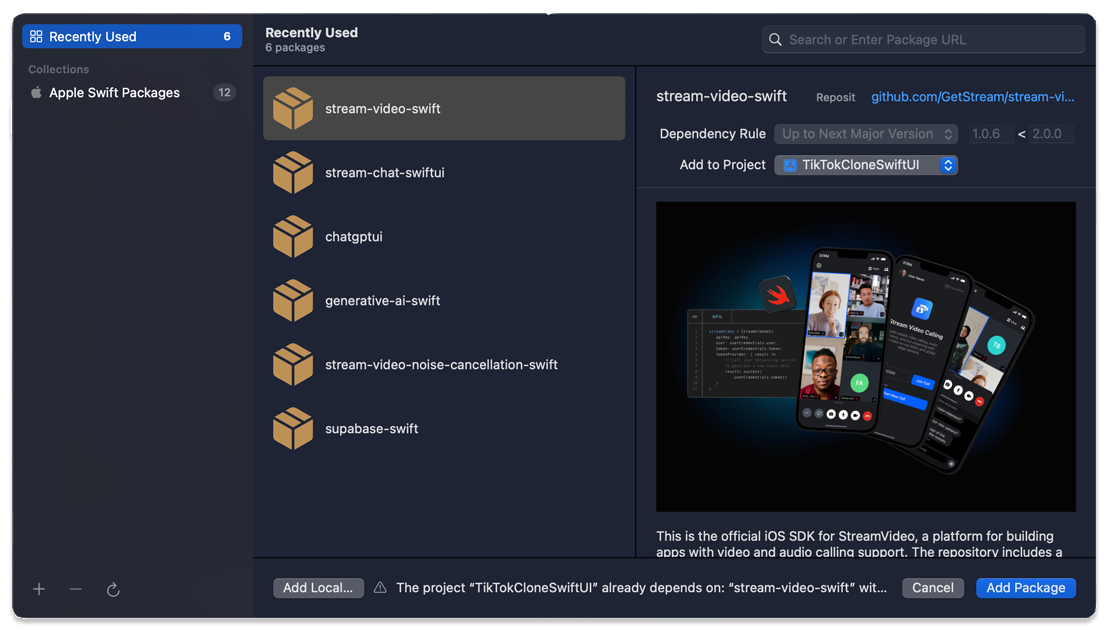Select the generative-ai-swift package icon

tap(292, 300)
